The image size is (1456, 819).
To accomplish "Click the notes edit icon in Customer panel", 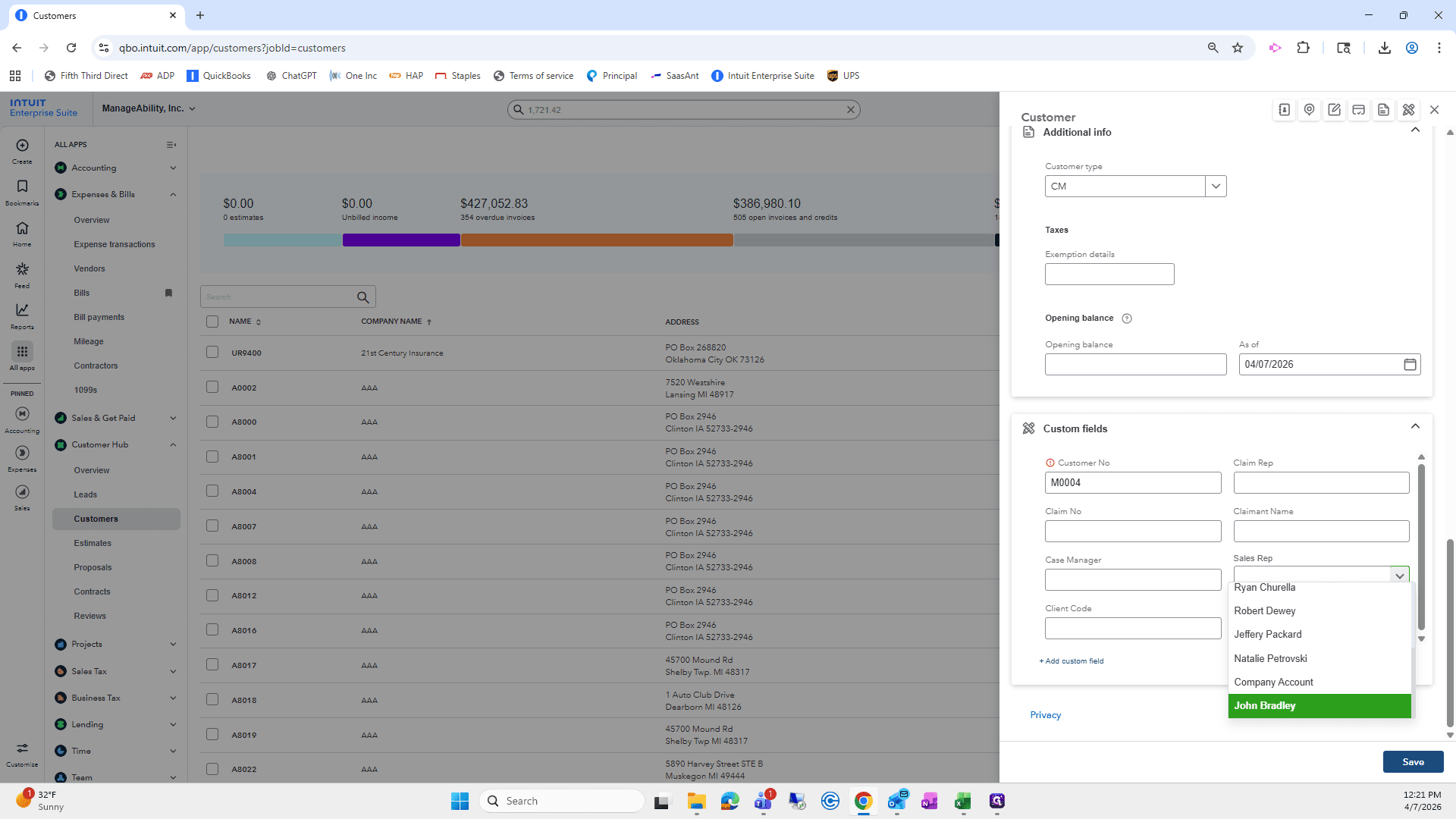I will click(1334, 110).
